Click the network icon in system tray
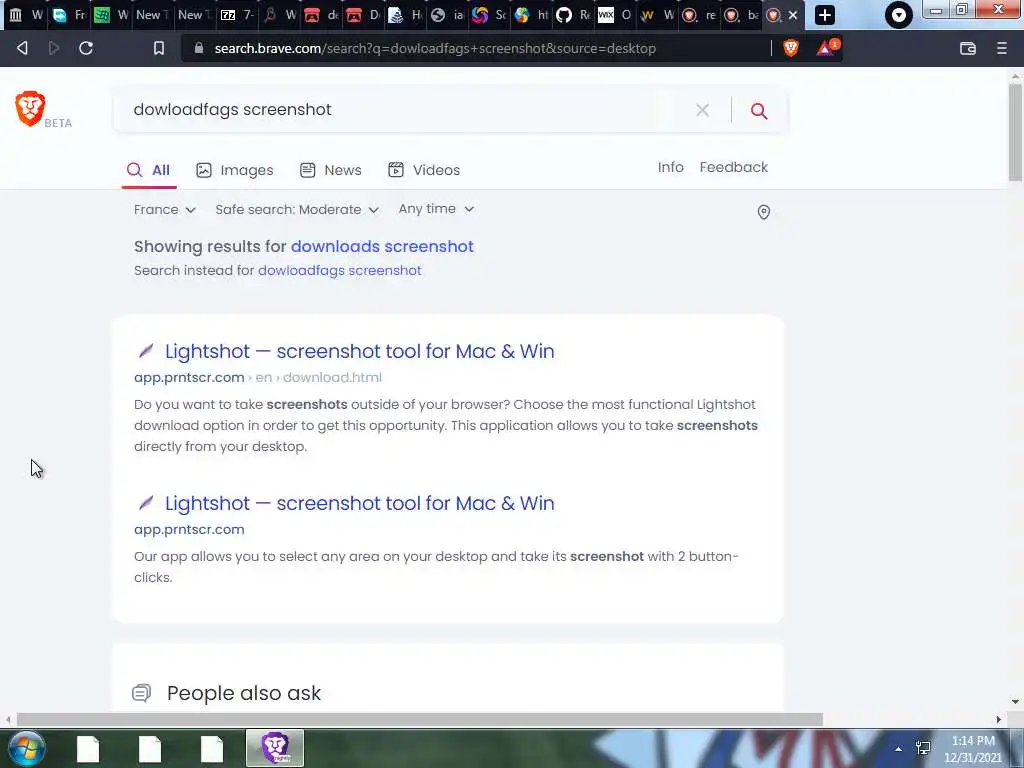Image resolution: width=1024 pixels, height=768 pixels. click(923, 748)
